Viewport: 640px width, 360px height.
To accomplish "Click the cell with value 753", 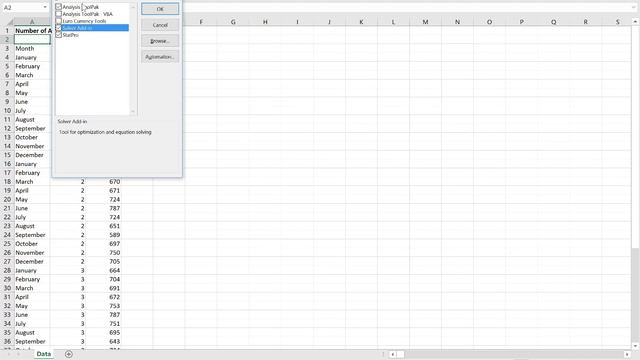I will pyautogui.click(x=104, y=306).
